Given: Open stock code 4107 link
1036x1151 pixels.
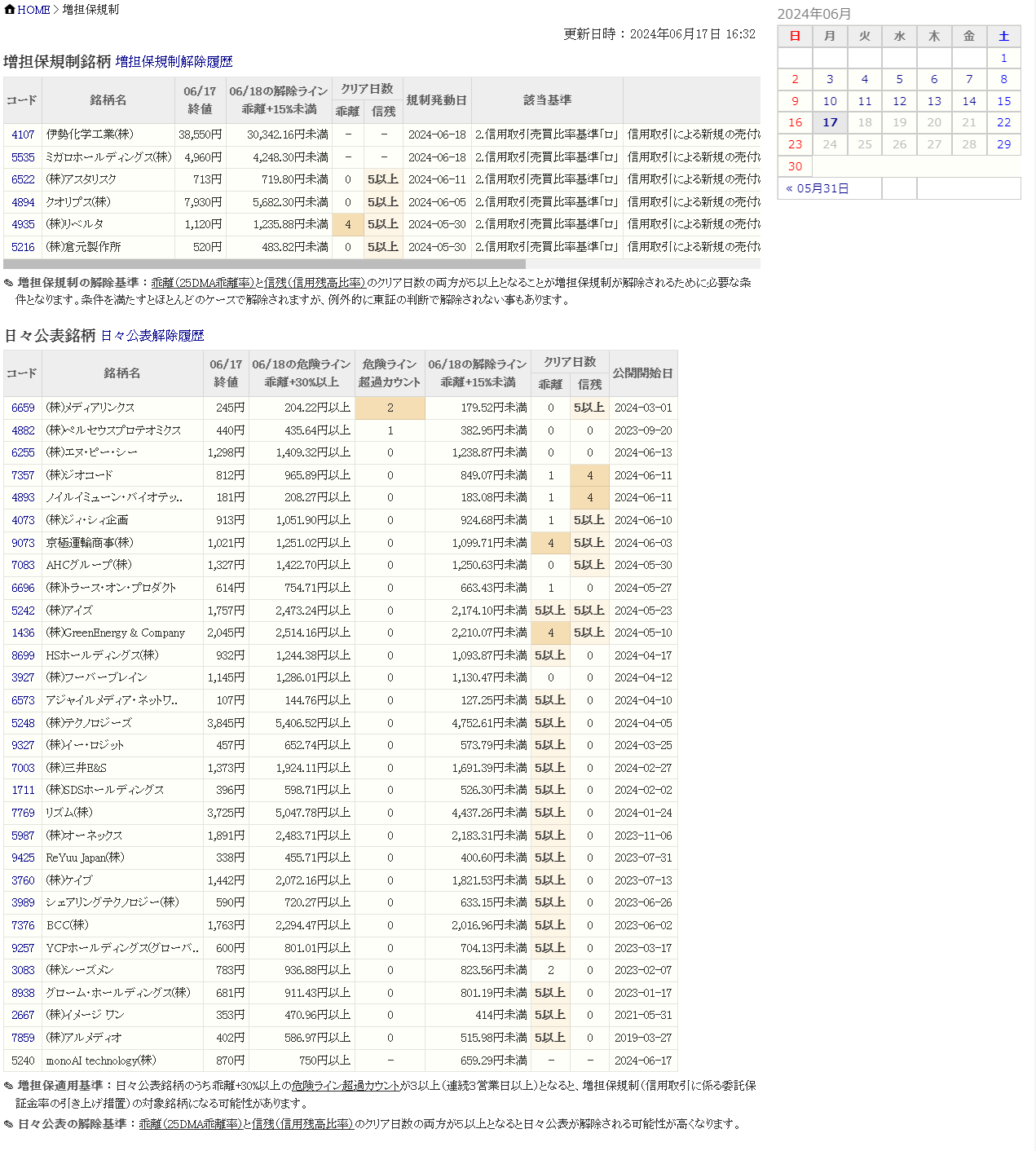Looking at the screenshot, I should click(x=23, y=135).
